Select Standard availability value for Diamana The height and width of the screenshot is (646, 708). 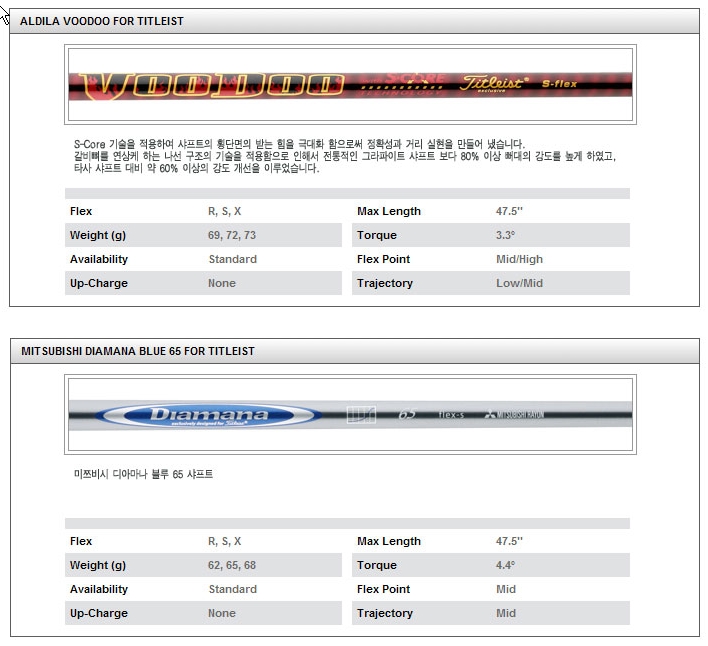[x=233, y=589]
